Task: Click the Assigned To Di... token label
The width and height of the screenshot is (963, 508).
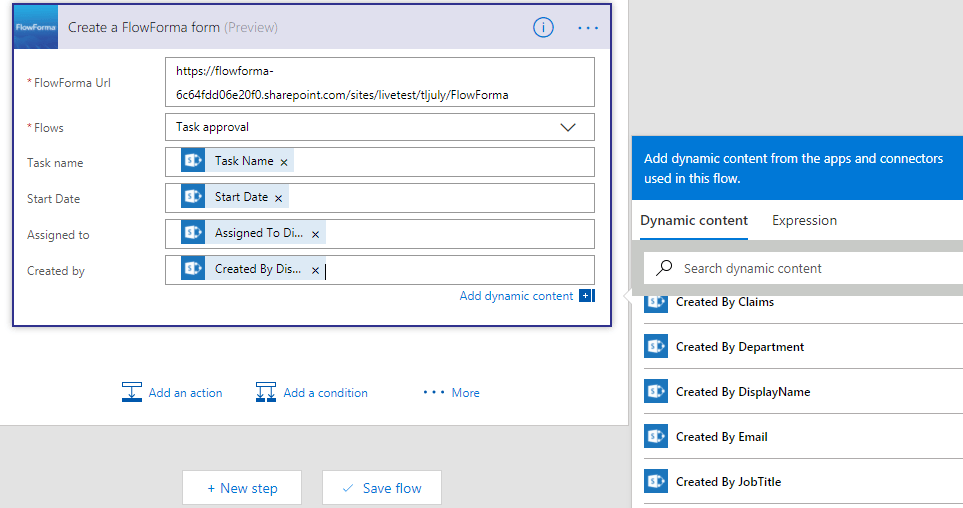Action: click(x=259, y=233)
